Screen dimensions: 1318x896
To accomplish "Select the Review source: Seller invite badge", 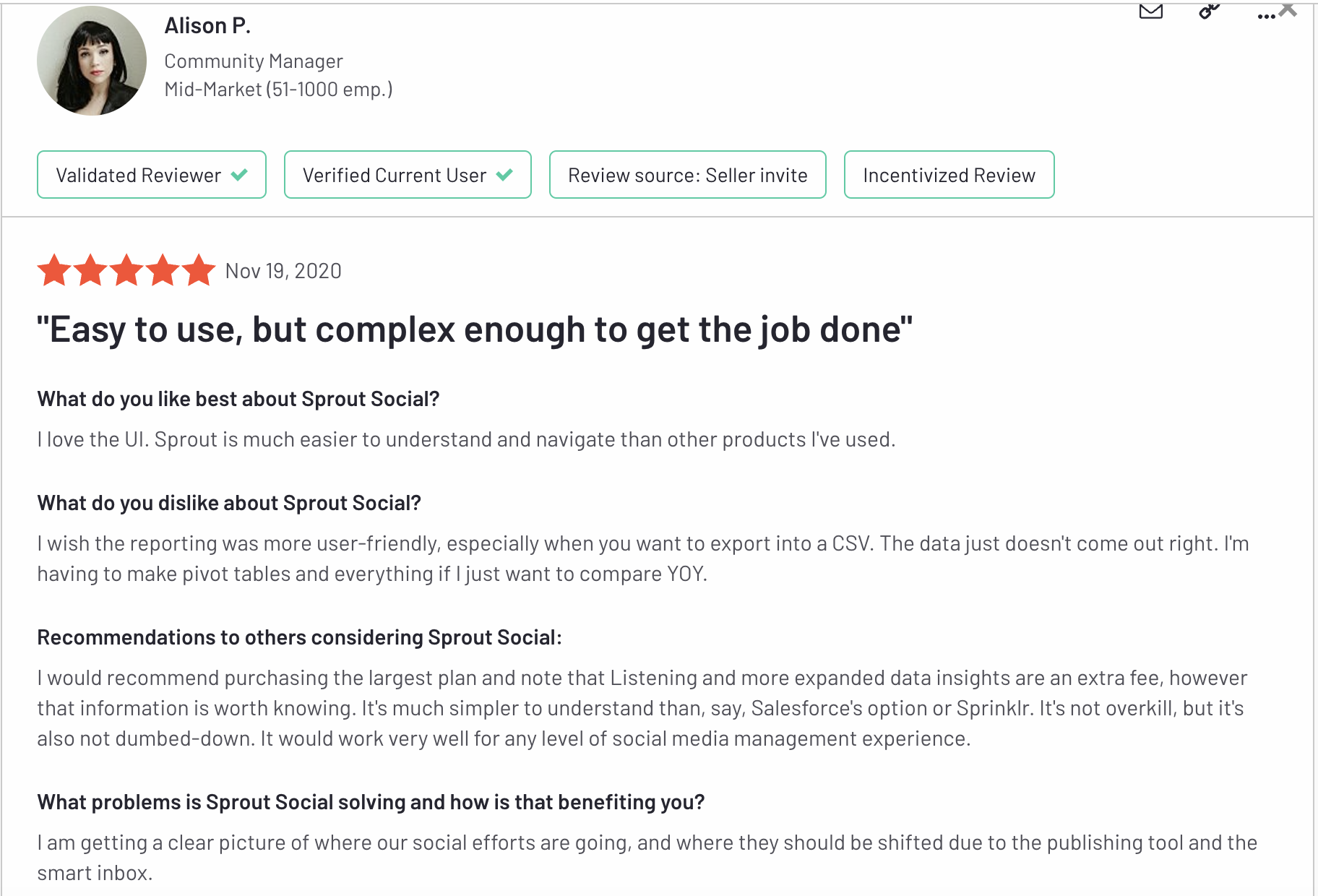I will pos(687,175).
